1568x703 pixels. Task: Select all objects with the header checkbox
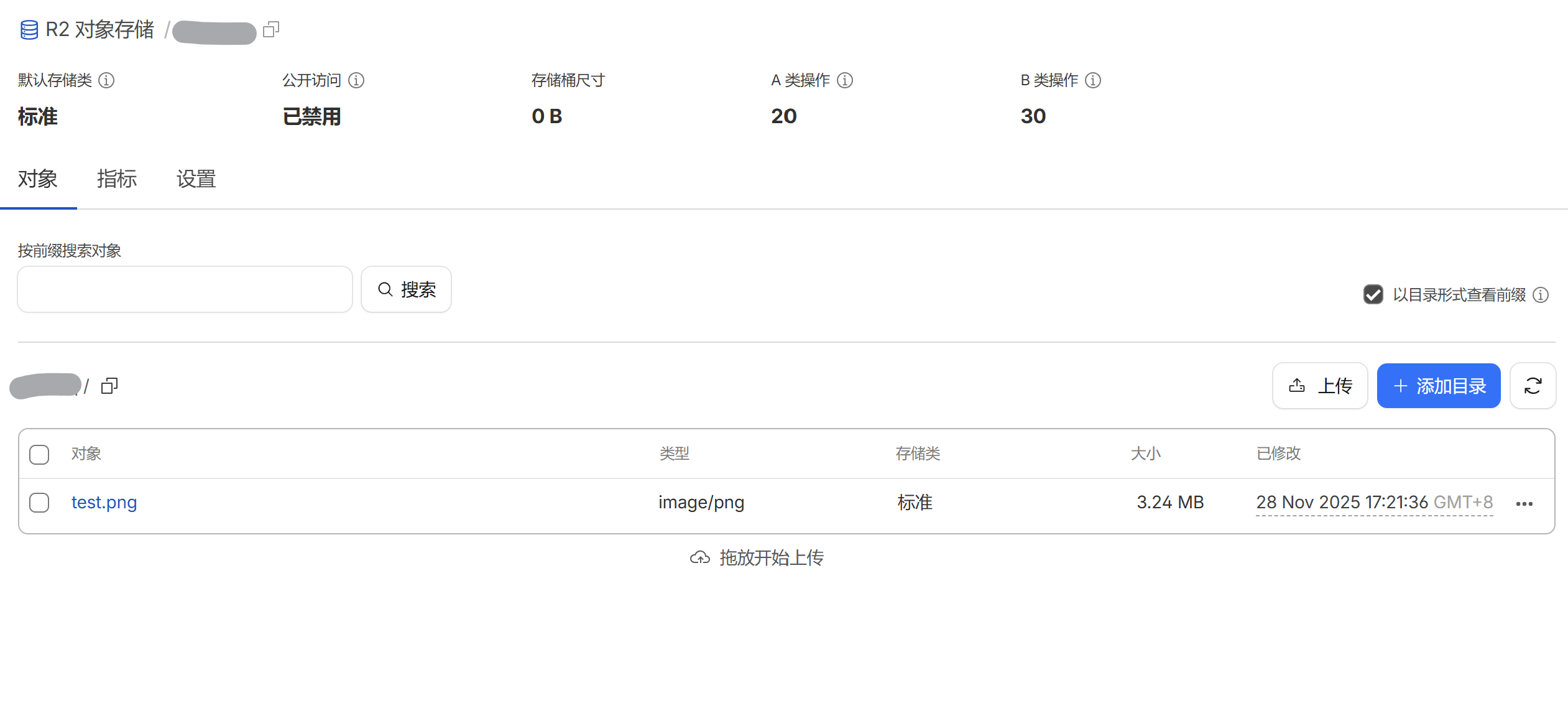click(x=39, y=454)
